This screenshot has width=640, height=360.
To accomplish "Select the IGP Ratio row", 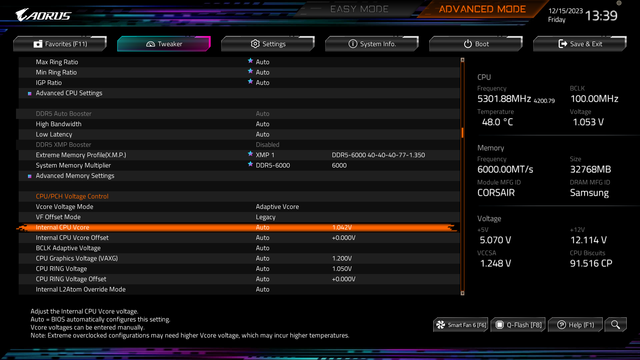I will [x=239, y=82].
